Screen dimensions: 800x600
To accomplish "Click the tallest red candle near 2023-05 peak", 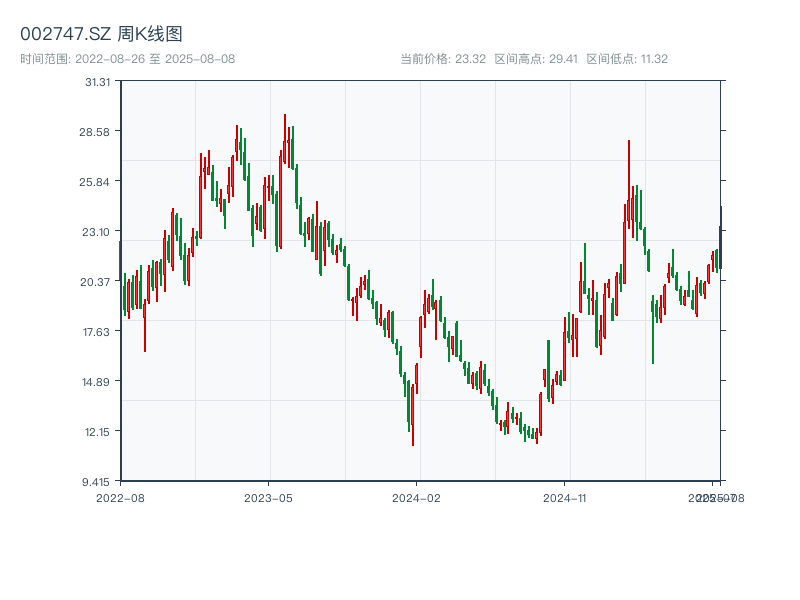I will coord(285,139).
